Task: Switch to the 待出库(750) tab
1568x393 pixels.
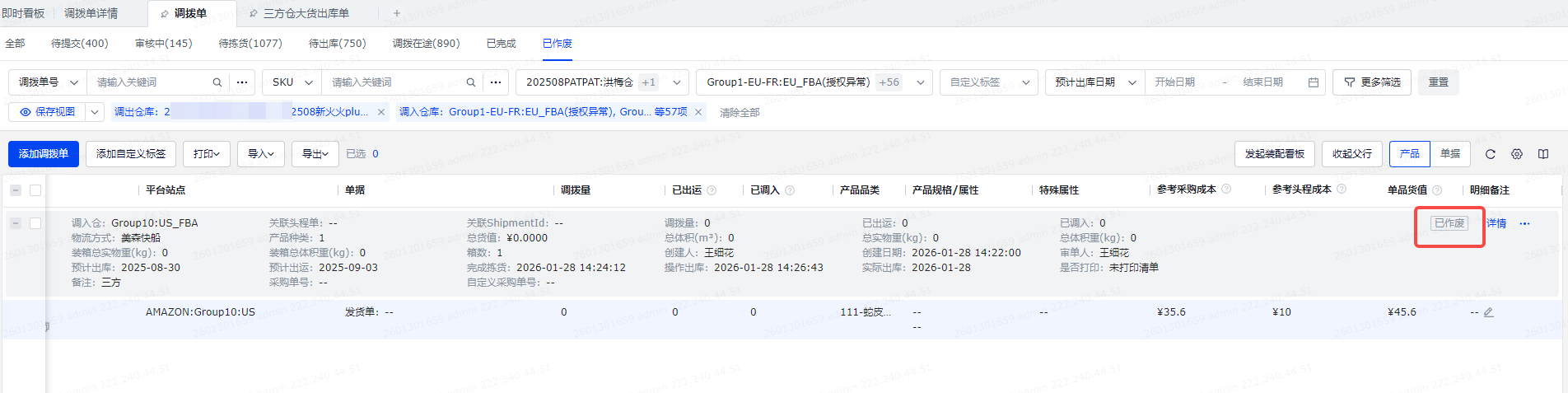Action: (x=338, y=44)
